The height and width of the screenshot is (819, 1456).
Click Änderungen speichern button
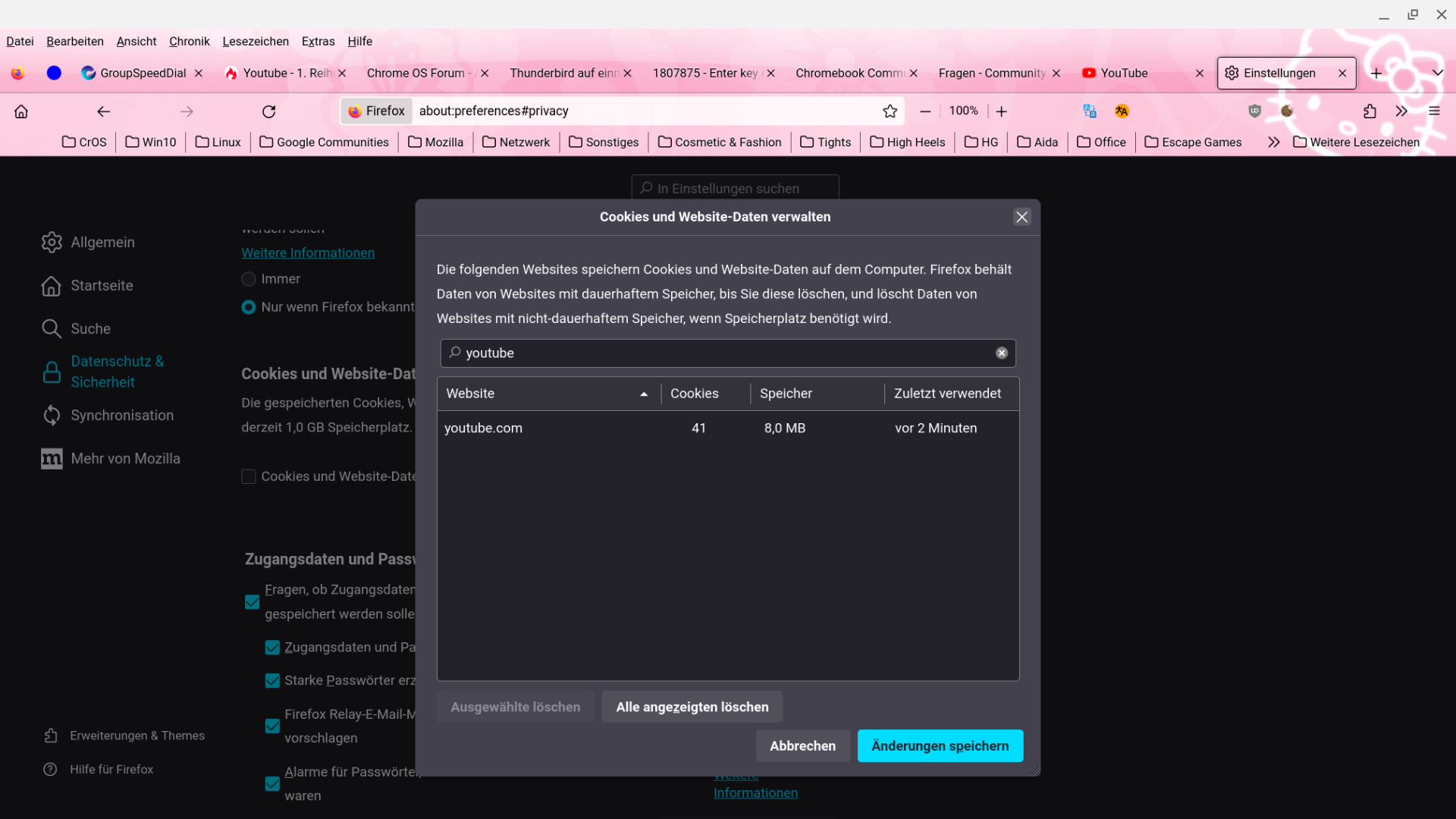940,746
